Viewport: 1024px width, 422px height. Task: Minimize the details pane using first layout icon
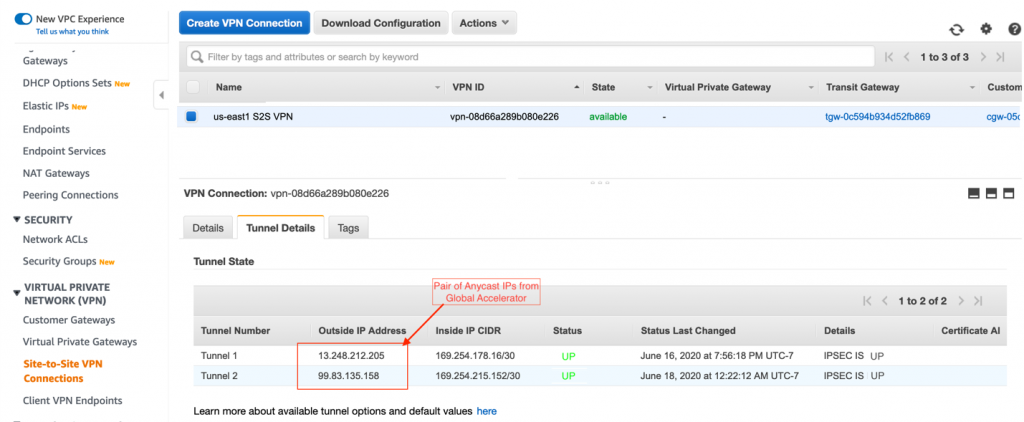click(974, 193)
